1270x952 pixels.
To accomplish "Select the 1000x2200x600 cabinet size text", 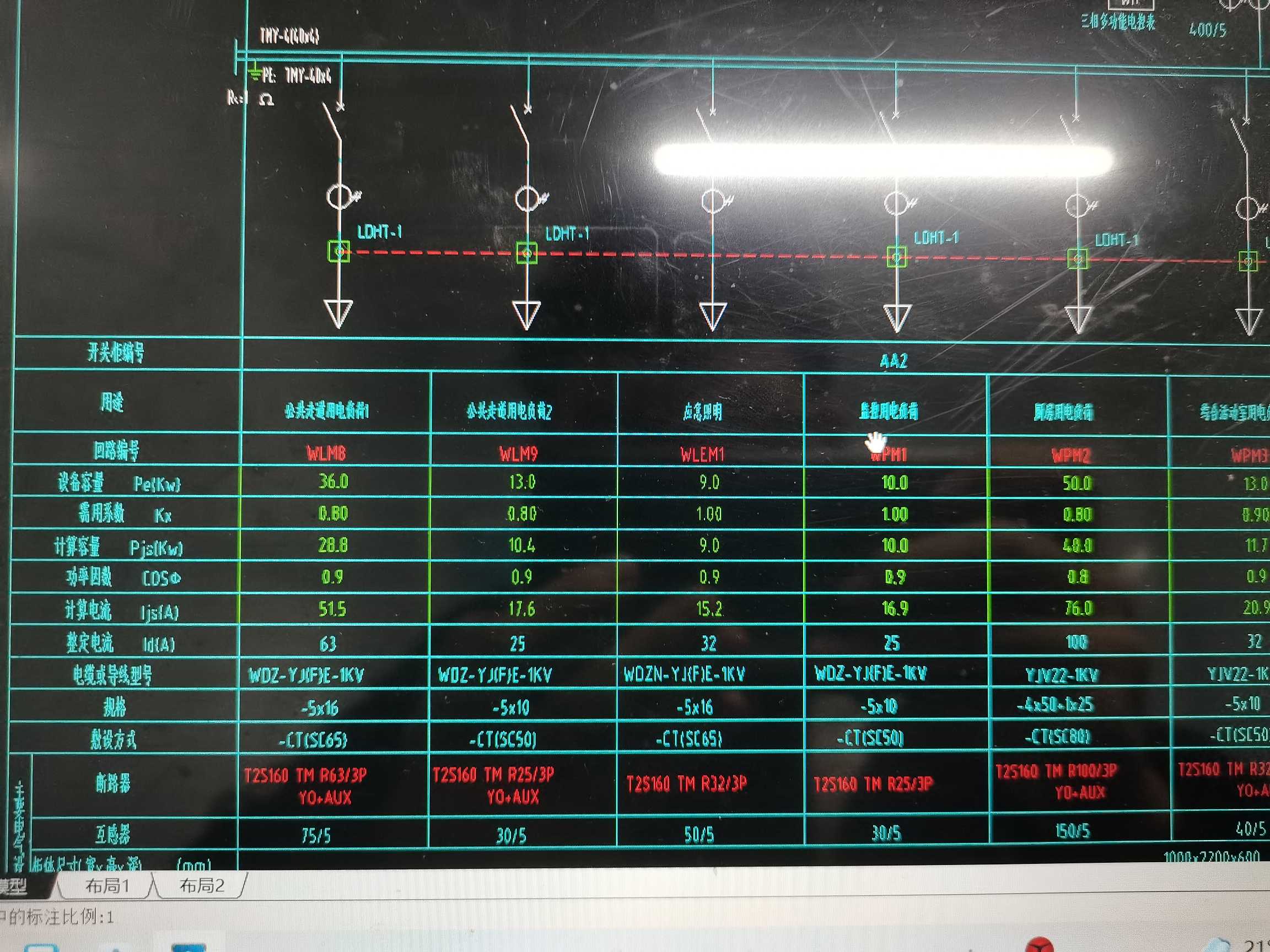I will [1212, 857].
